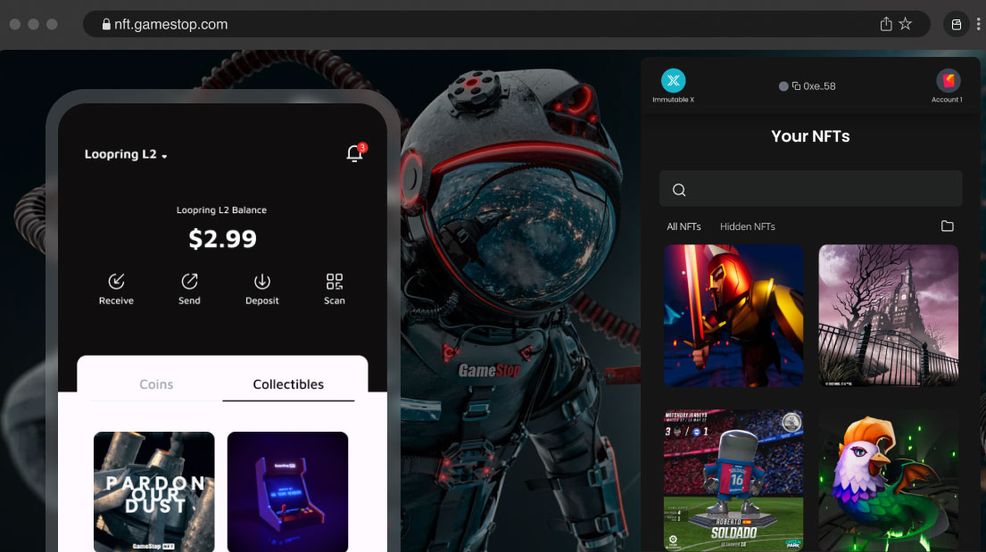Open the colorful bird creature NFT

pos(889,481)
